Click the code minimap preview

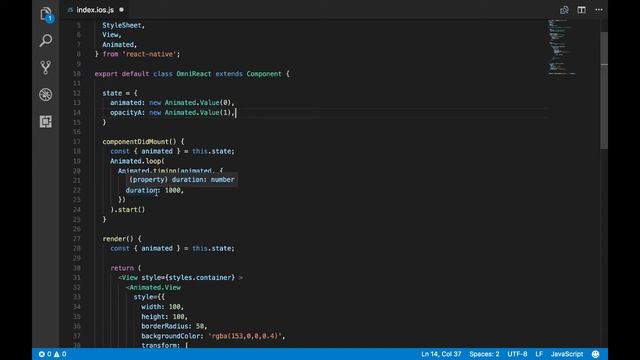pos(561,47)
